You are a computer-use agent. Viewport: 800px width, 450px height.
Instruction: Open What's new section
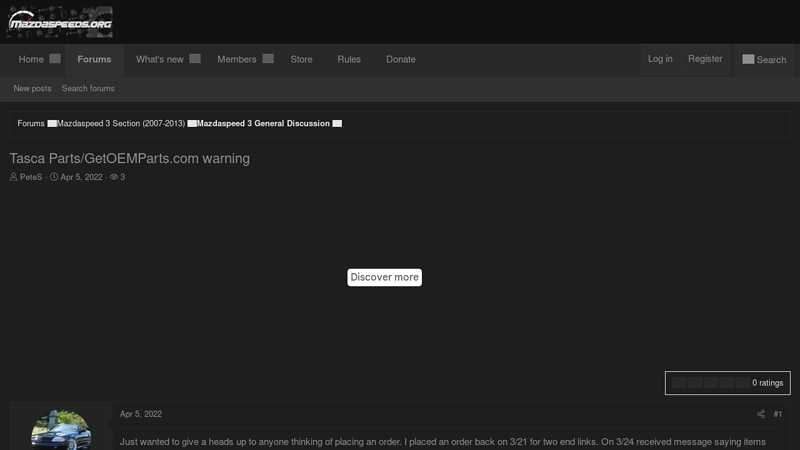(160, 59)
